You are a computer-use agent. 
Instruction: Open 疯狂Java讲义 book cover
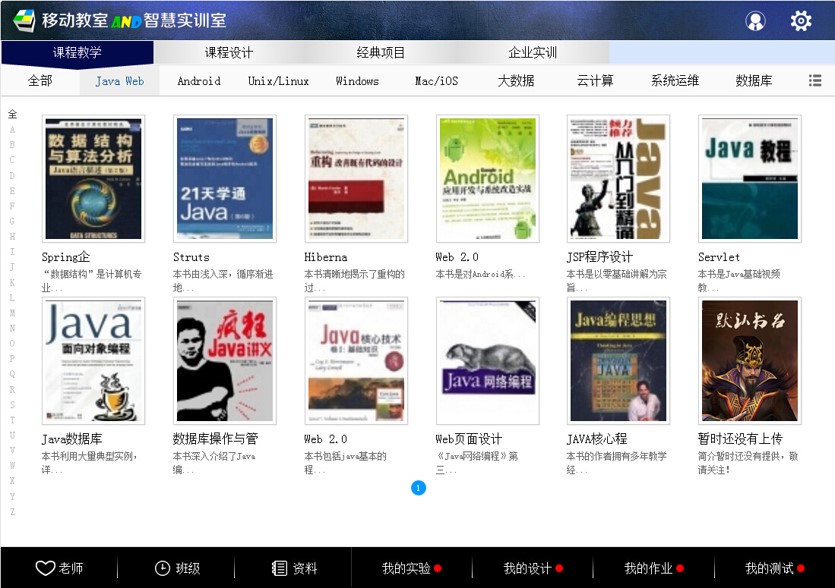[225, 361]
